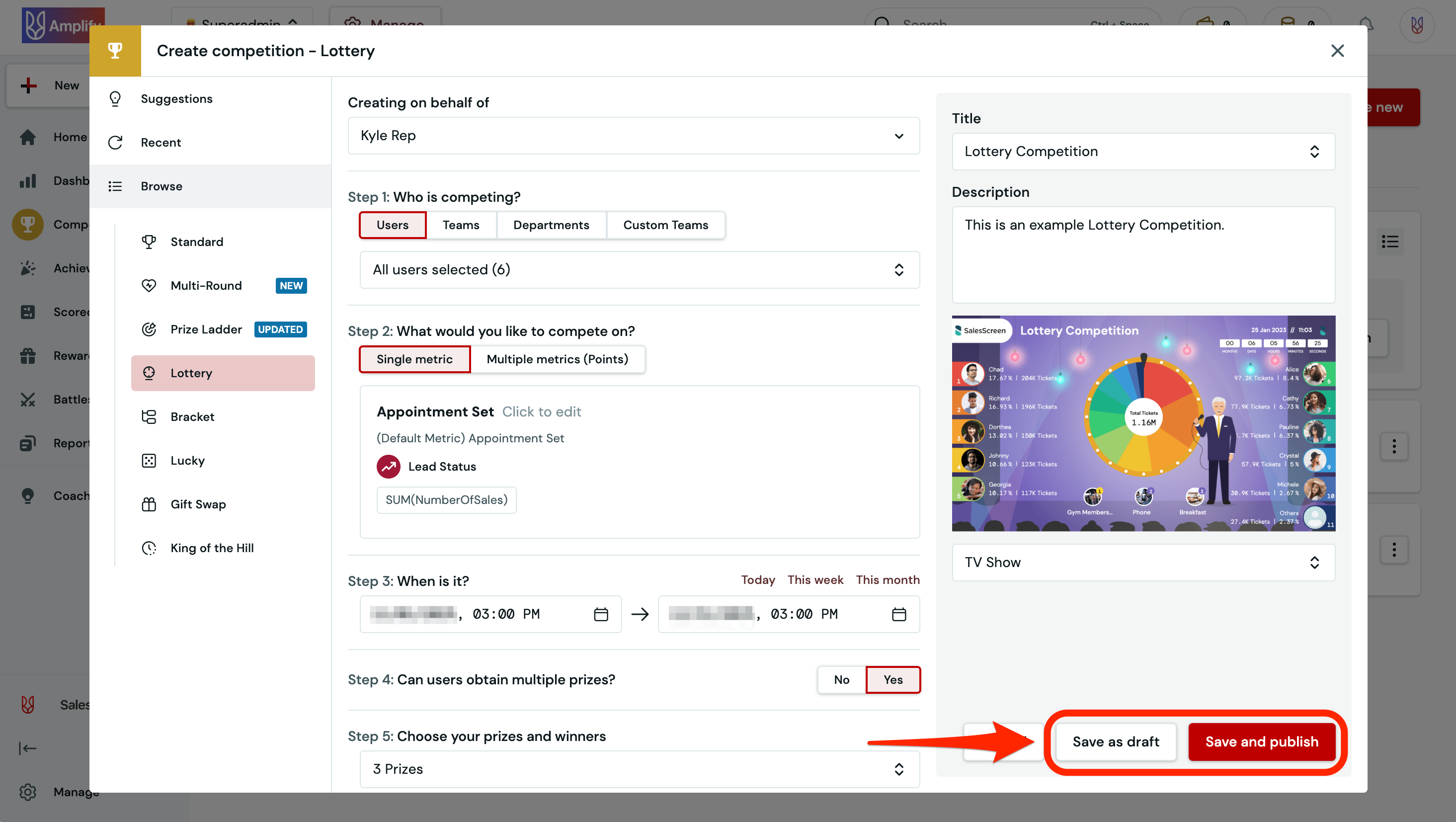Viewport: 1456px width, 822px height.
Task: Click the Manage gear icon in sidebar
Action: (27, 792)
